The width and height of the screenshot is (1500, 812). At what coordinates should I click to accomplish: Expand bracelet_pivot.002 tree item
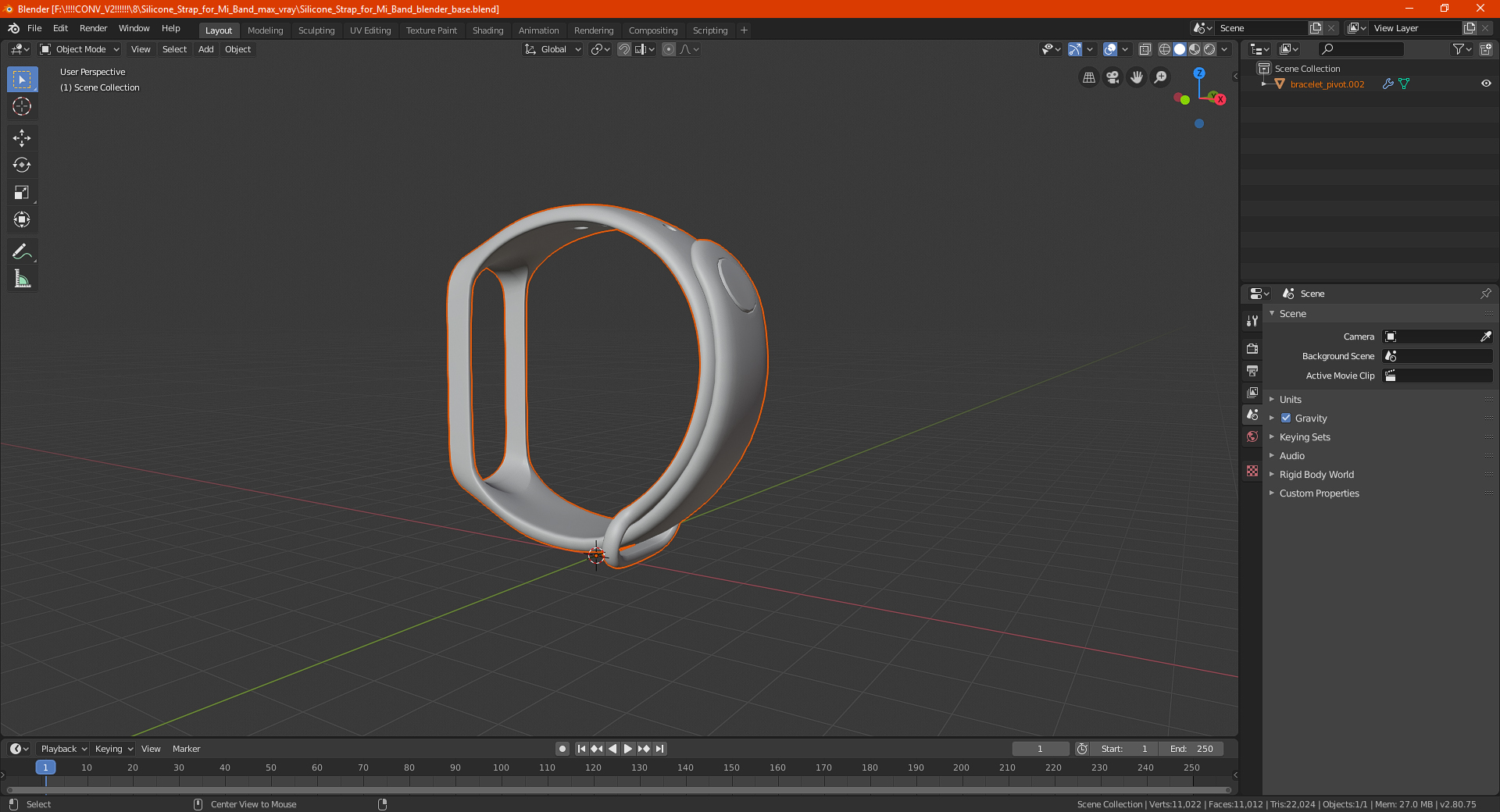tap(1264, 84)
